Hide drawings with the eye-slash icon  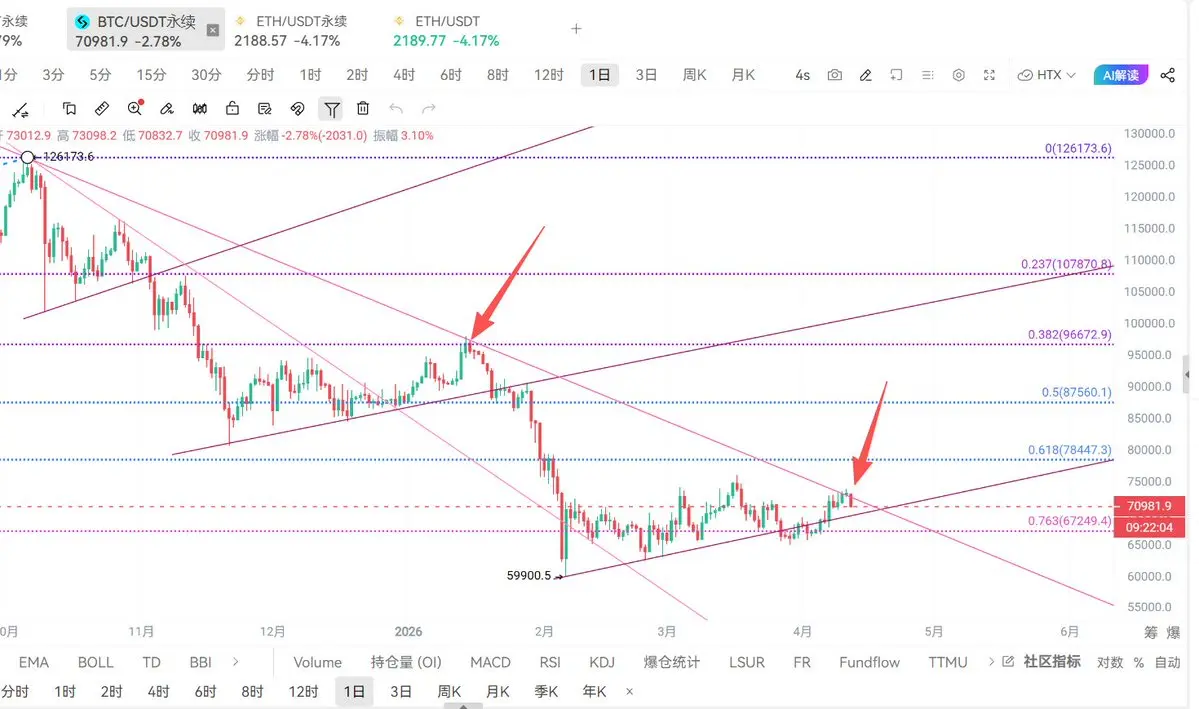[x=297, y=109]
